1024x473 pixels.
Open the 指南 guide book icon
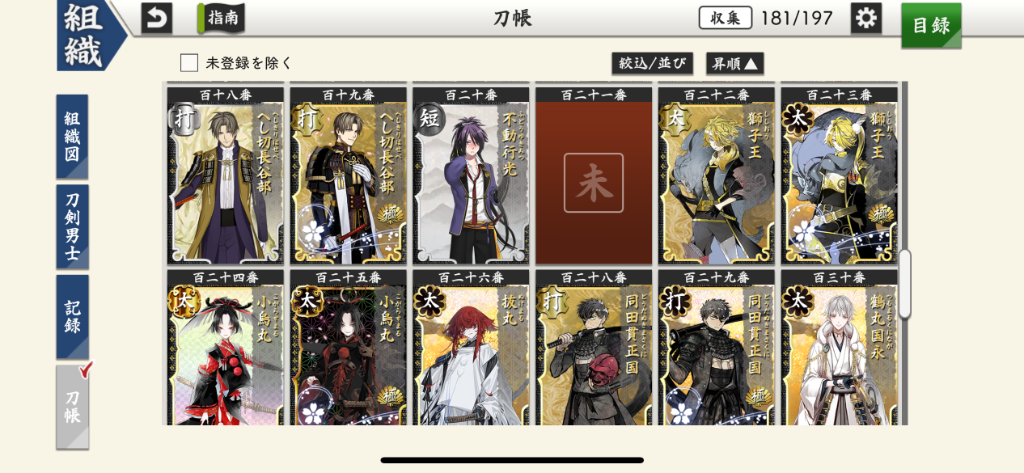point(221,18)
